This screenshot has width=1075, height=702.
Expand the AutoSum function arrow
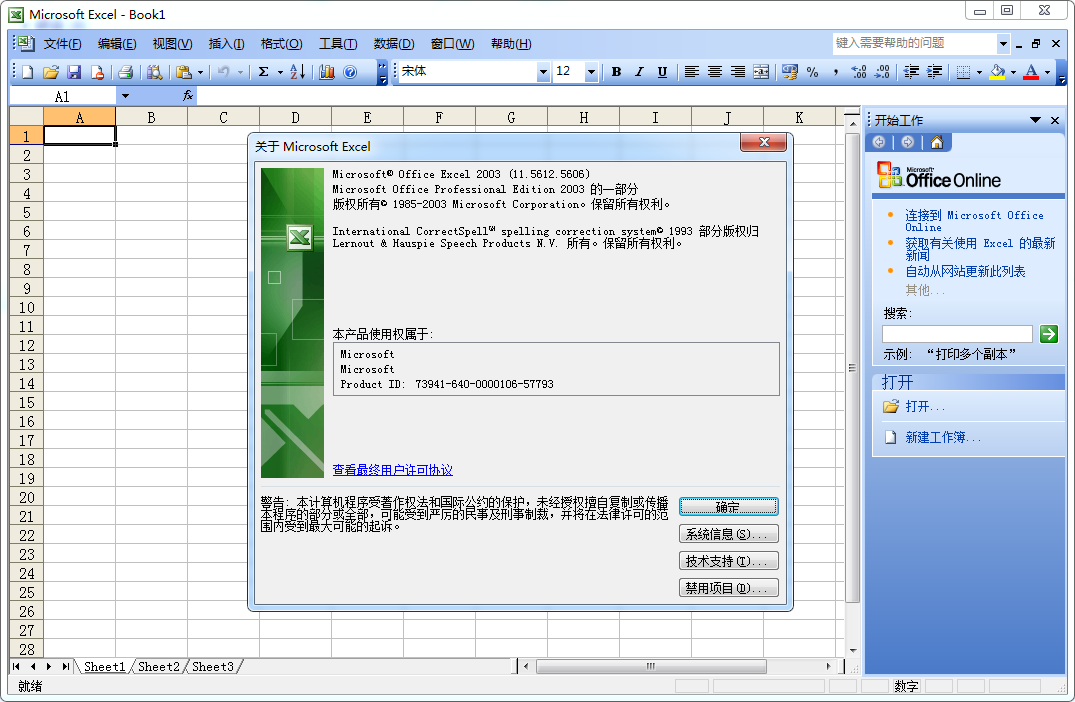(280, 72)
